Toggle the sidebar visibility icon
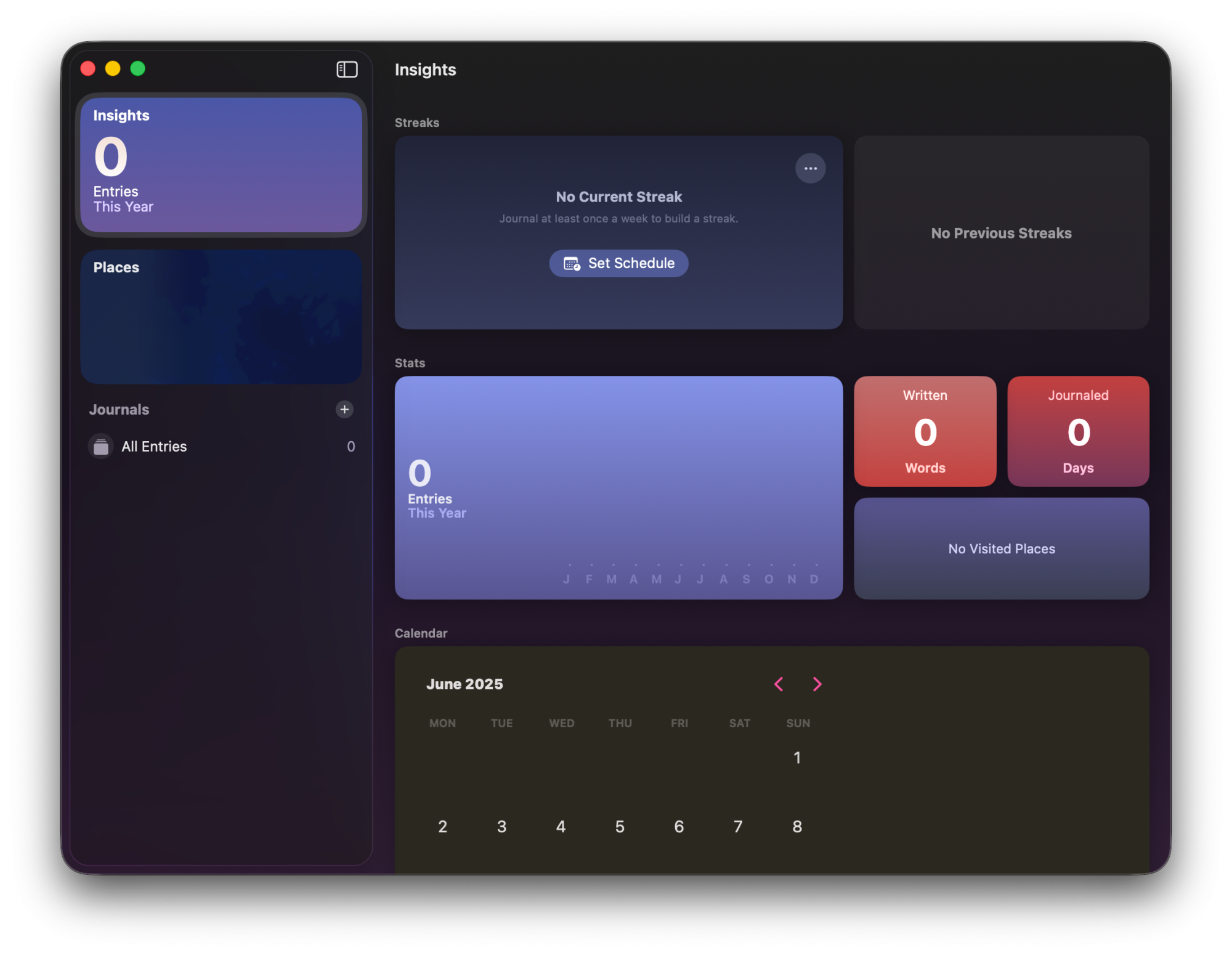 tap(347, 69)
